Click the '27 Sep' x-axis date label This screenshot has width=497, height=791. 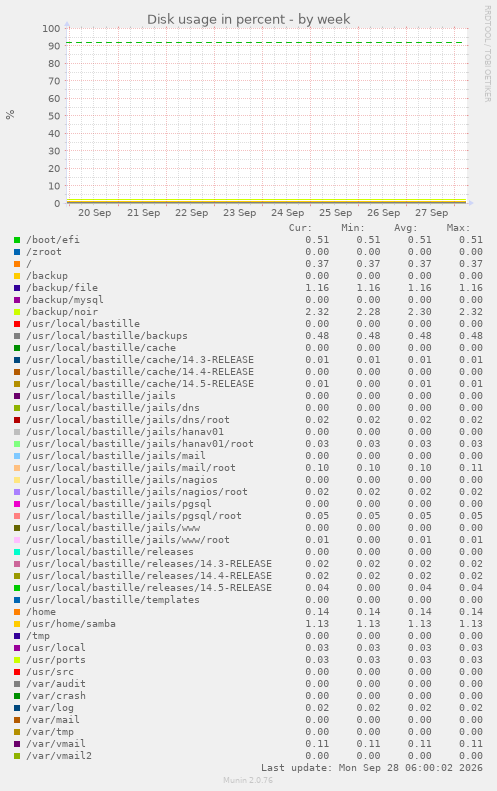(431, 213)
